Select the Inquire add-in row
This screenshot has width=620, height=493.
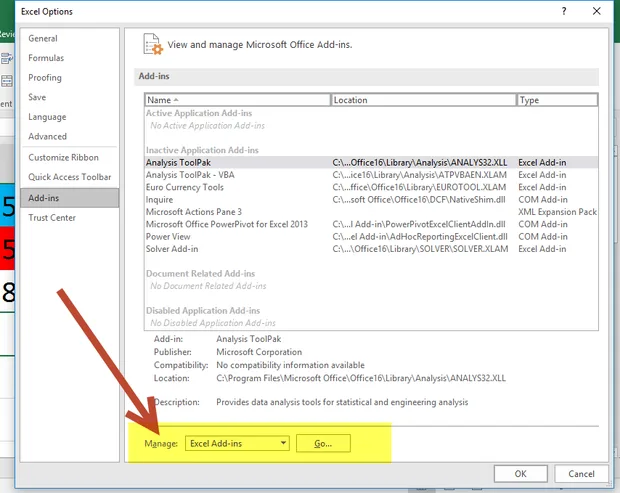click(x=371, y=200)
